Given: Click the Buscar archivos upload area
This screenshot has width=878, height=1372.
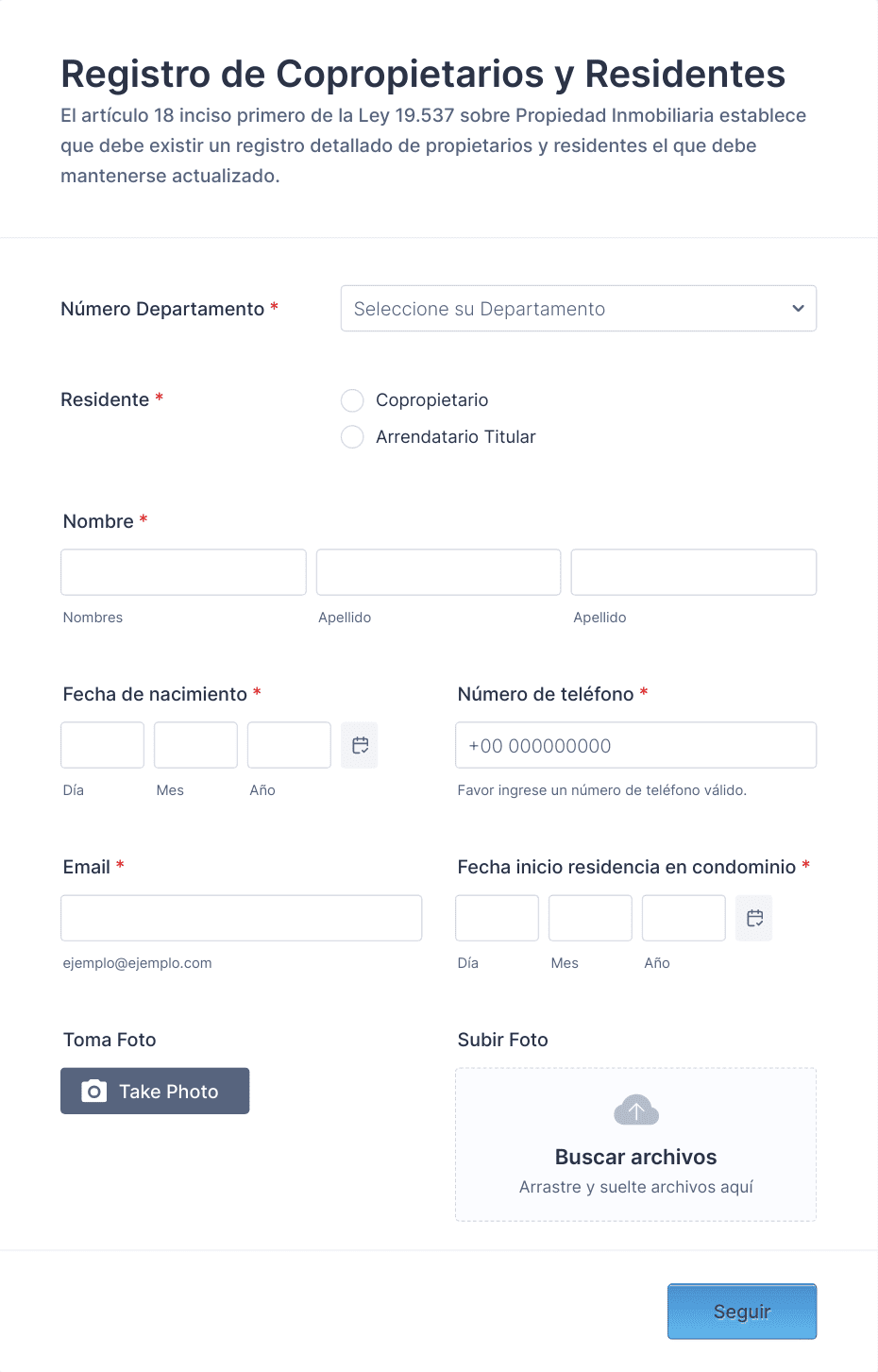Looking at the screenshot, I should (x=636, y=1144).
